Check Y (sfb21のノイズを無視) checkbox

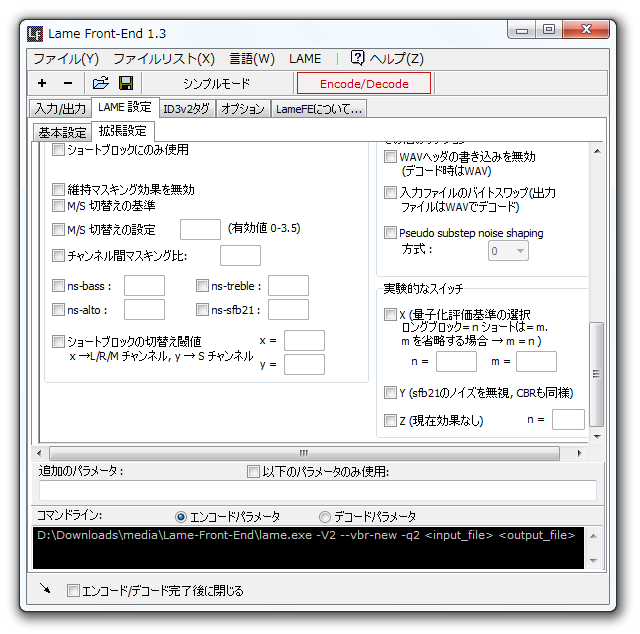pyautogui.click(x=391, y=393)
